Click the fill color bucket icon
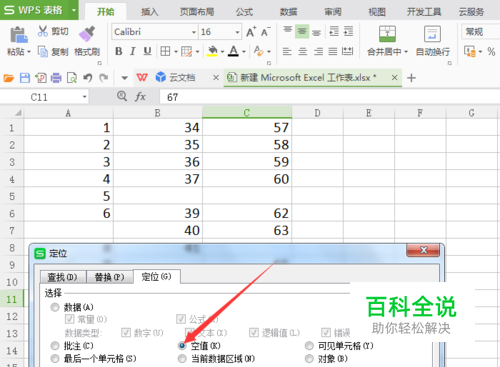 (x=212, y=51)
